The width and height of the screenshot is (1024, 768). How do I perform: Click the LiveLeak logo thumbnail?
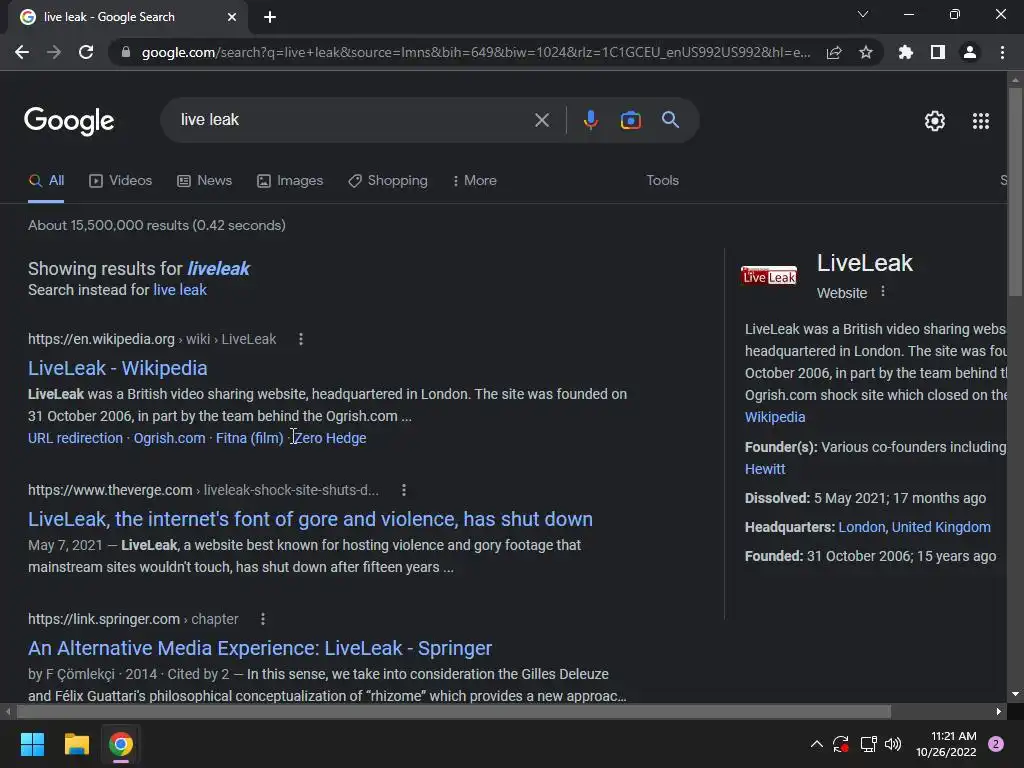coord(769,276)
